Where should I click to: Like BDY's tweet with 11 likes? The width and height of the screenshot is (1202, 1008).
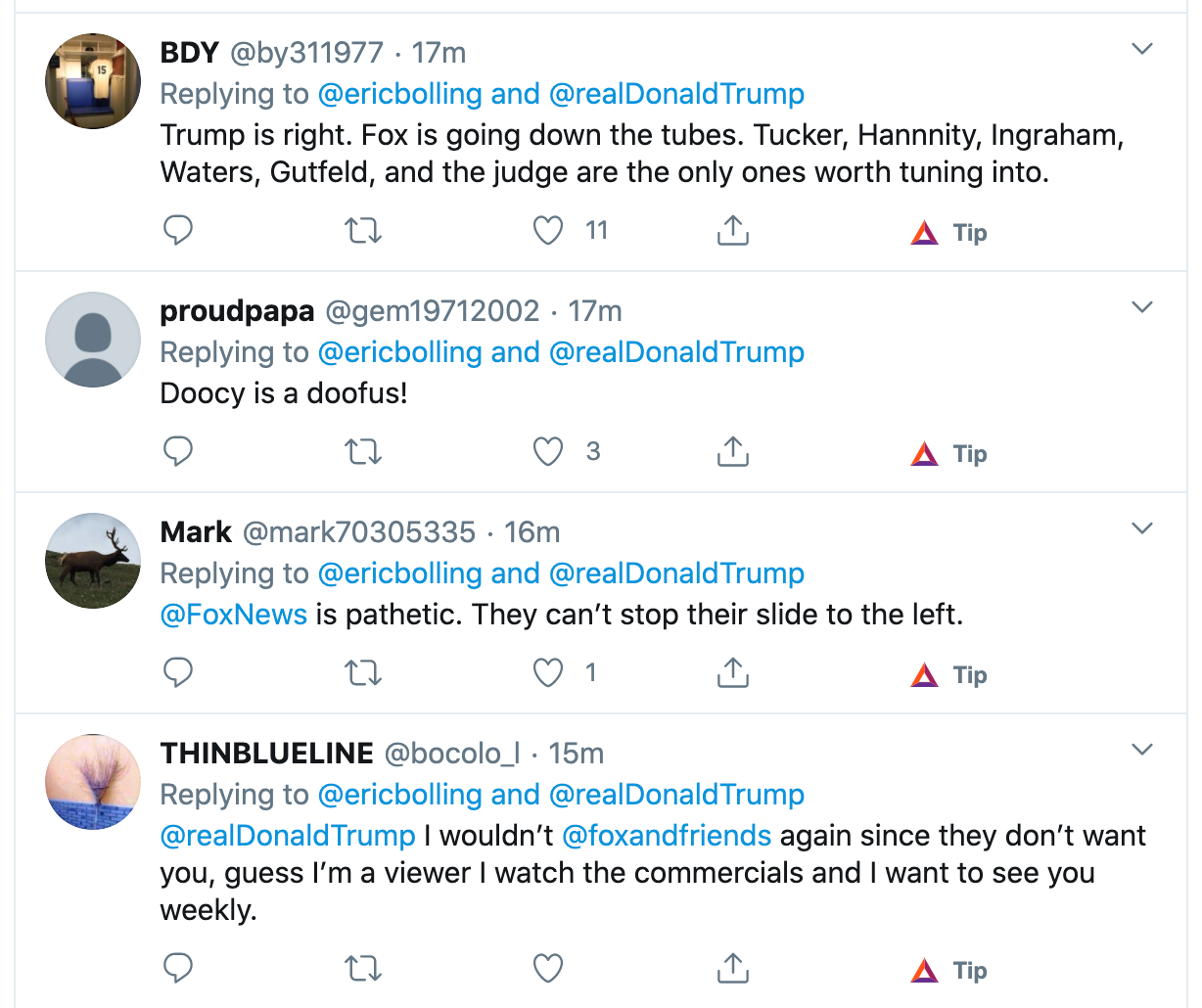tap(548, 231)
